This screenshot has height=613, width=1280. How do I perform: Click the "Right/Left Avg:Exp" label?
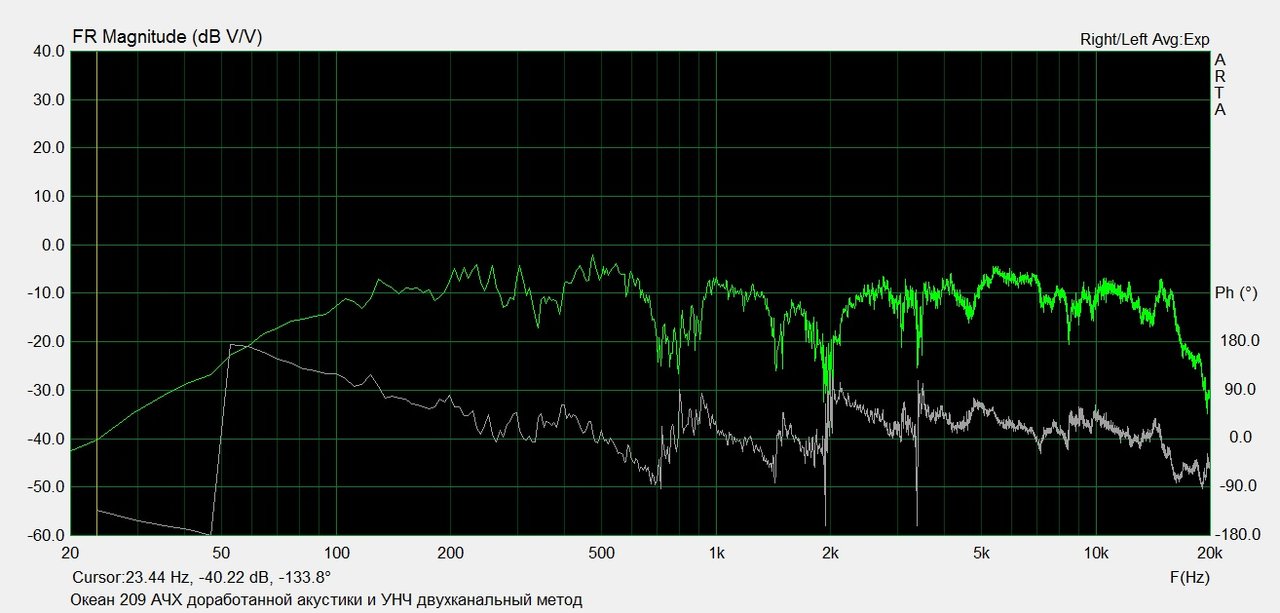[1144, 40]
